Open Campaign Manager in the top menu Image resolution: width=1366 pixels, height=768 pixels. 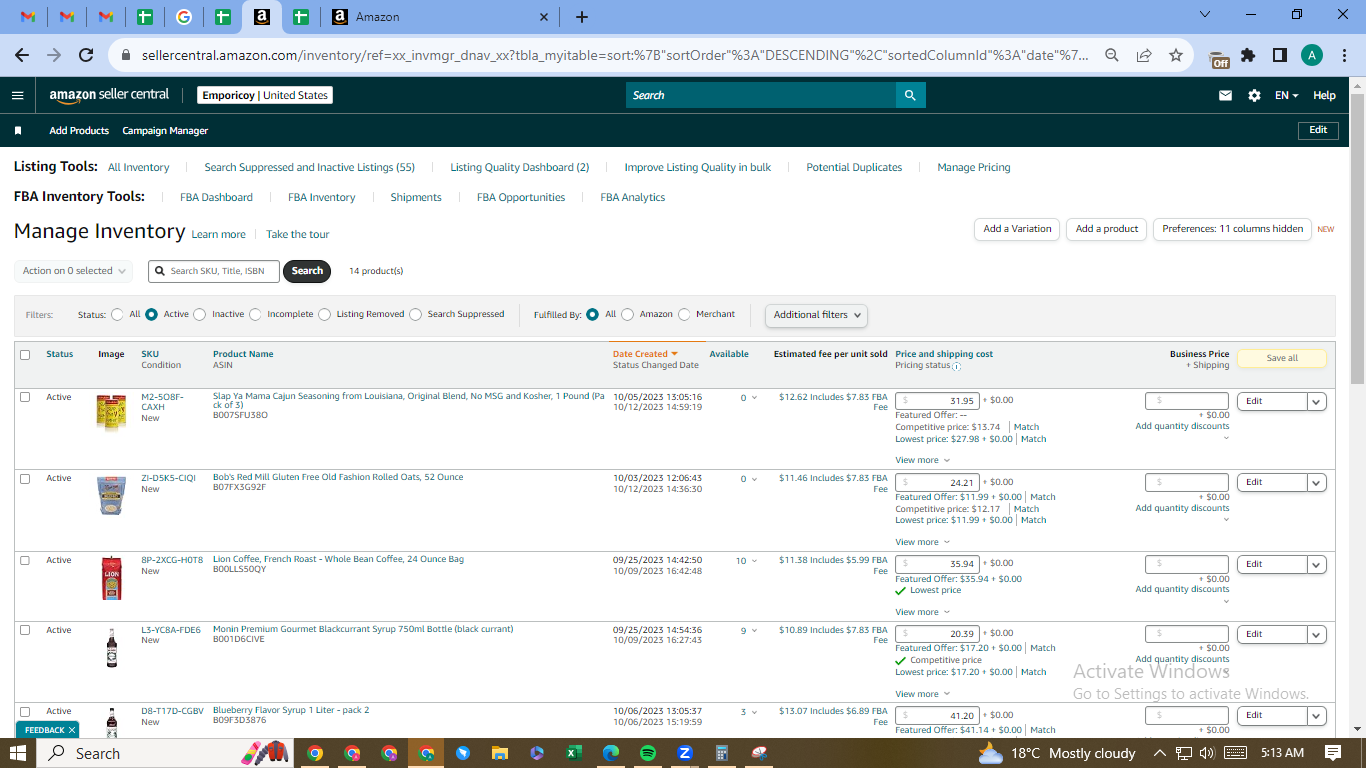(x=165, y=130)
